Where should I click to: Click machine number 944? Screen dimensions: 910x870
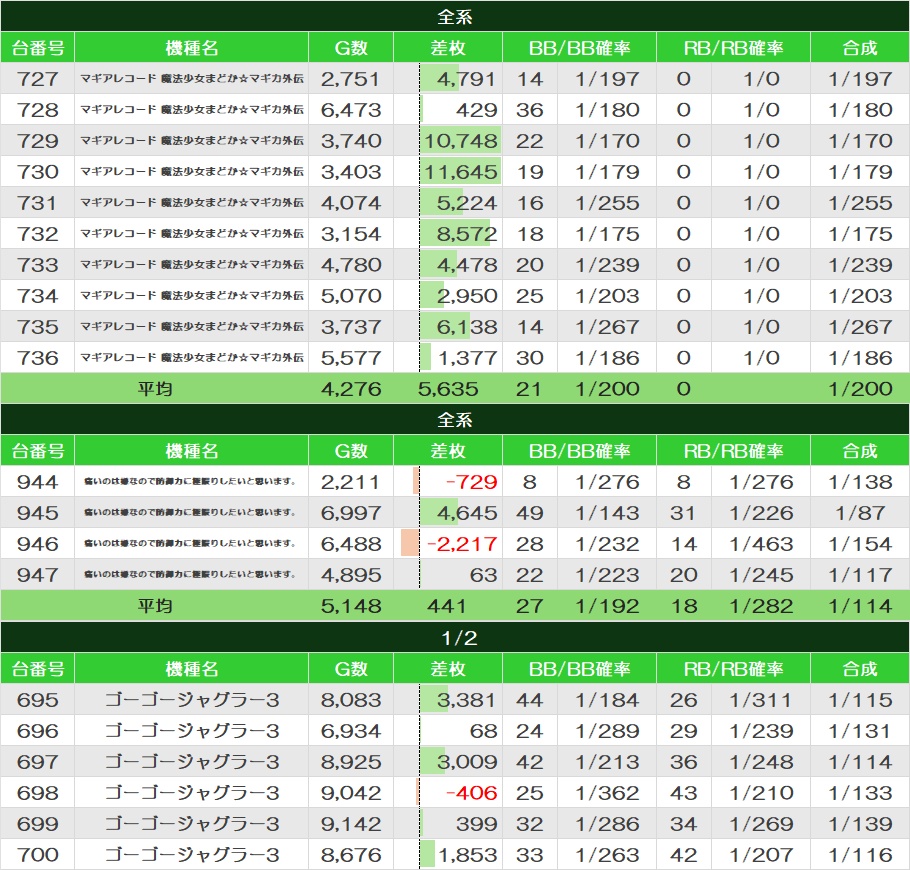(x=38, y=482)
